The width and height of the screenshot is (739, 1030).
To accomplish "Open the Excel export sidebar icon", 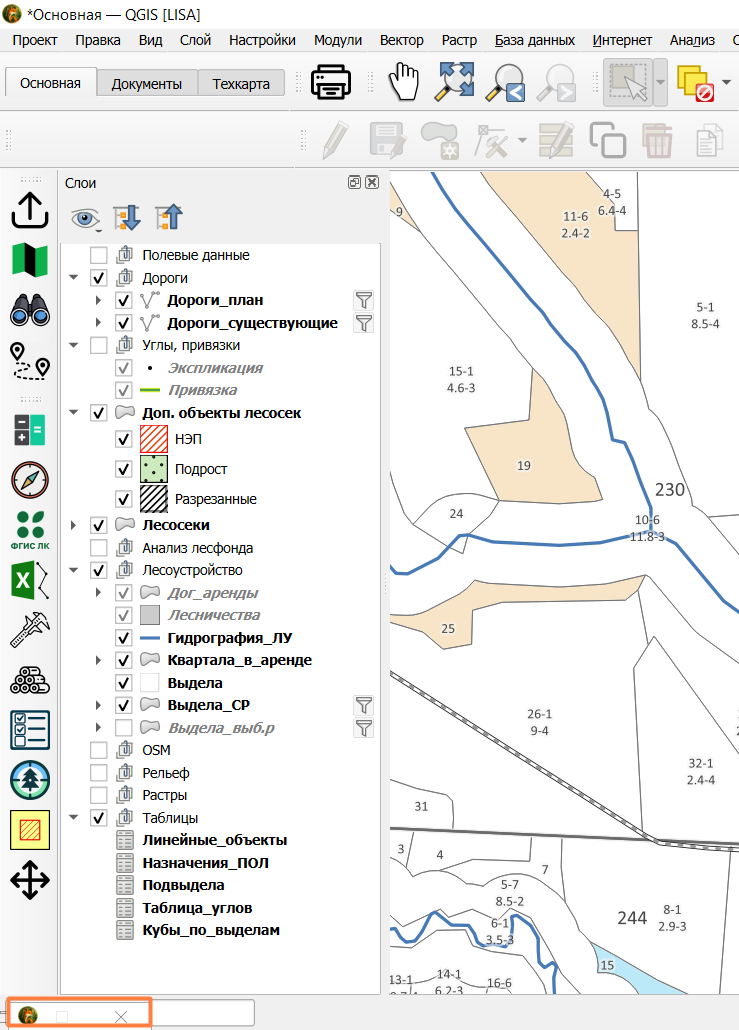I will (x=30, y=580).
